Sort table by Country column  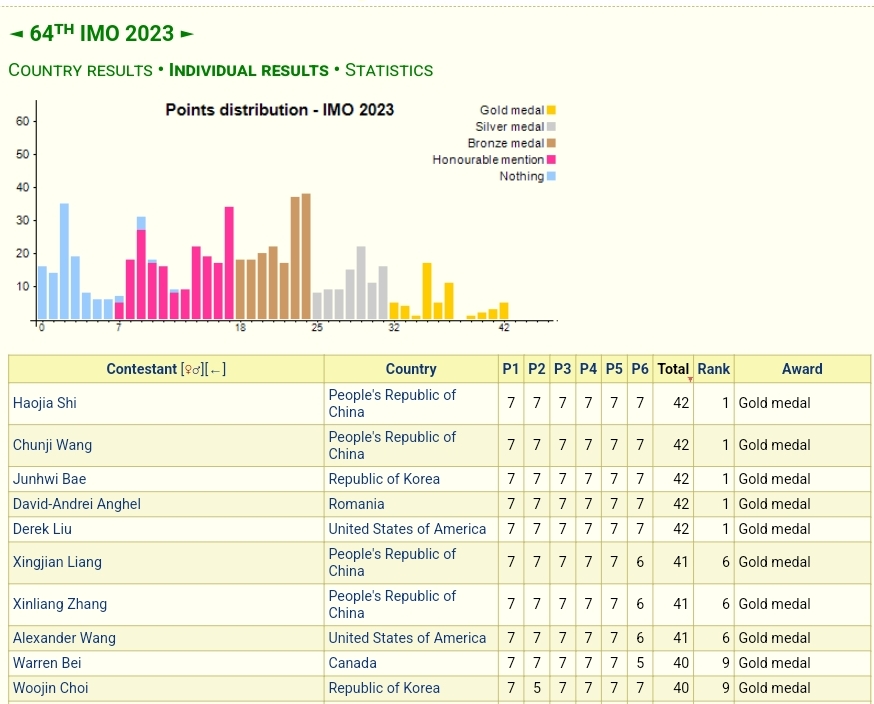(x=410, y=369)
